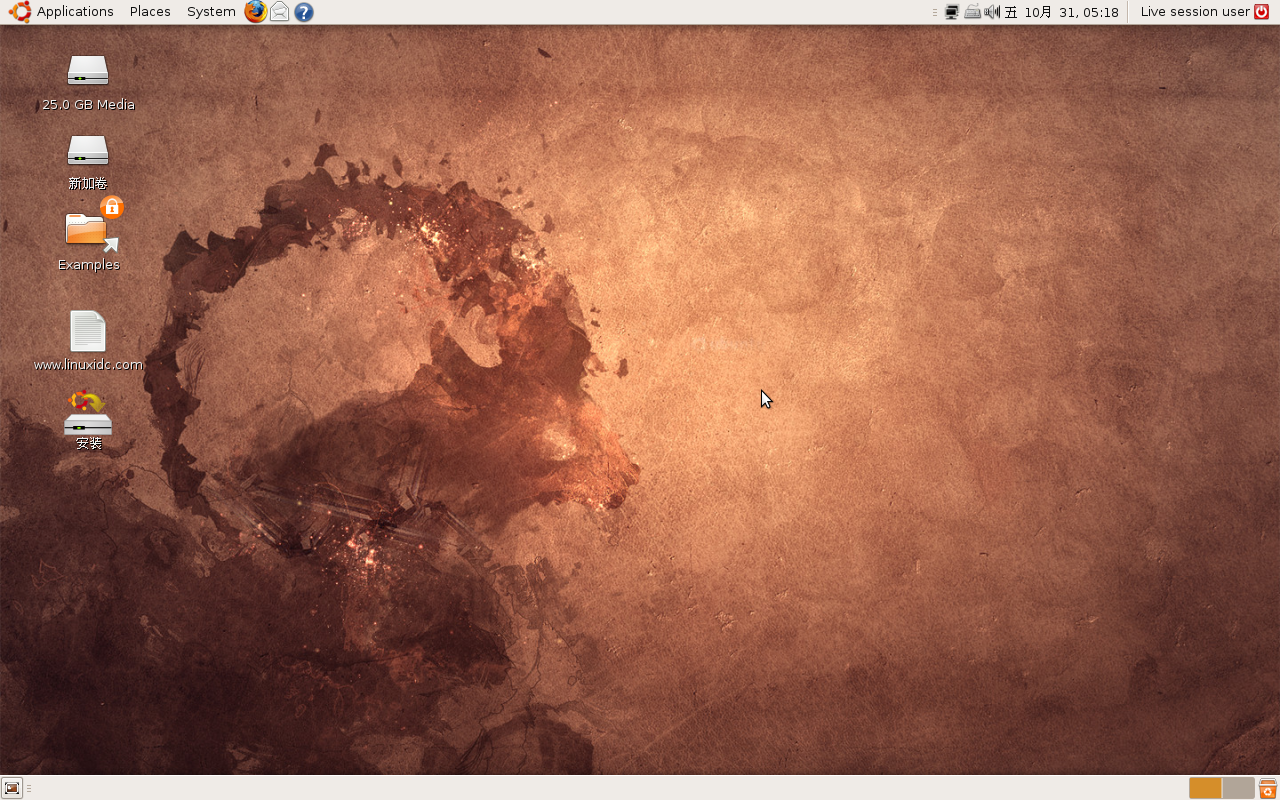The image size is (1280, 800).
Task: Launch Firefox from the top panel
Action: coord(256,12)
